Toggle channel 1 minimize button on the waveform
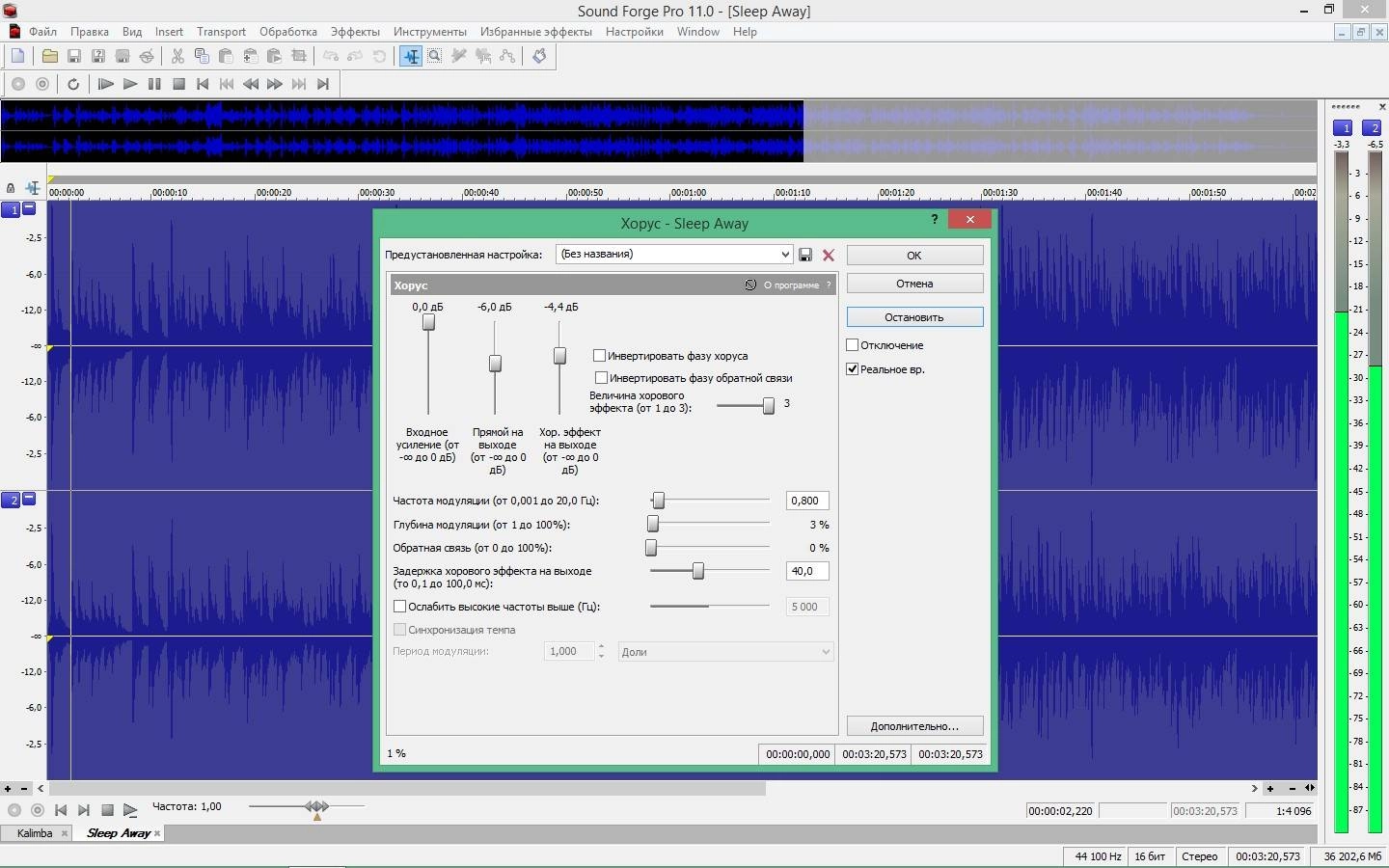 [x=29, y=208]
